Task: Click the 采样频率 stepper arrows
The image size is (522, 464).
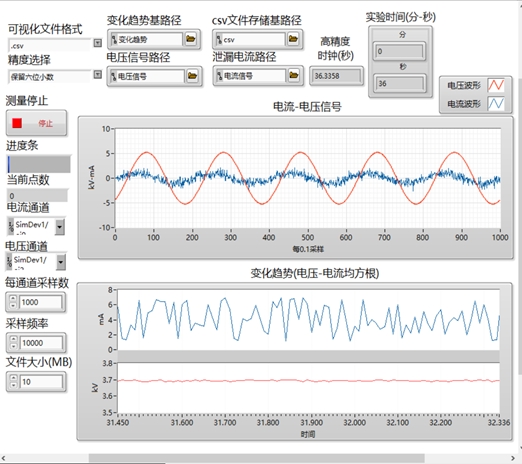Action: click(x=13, y=343)
